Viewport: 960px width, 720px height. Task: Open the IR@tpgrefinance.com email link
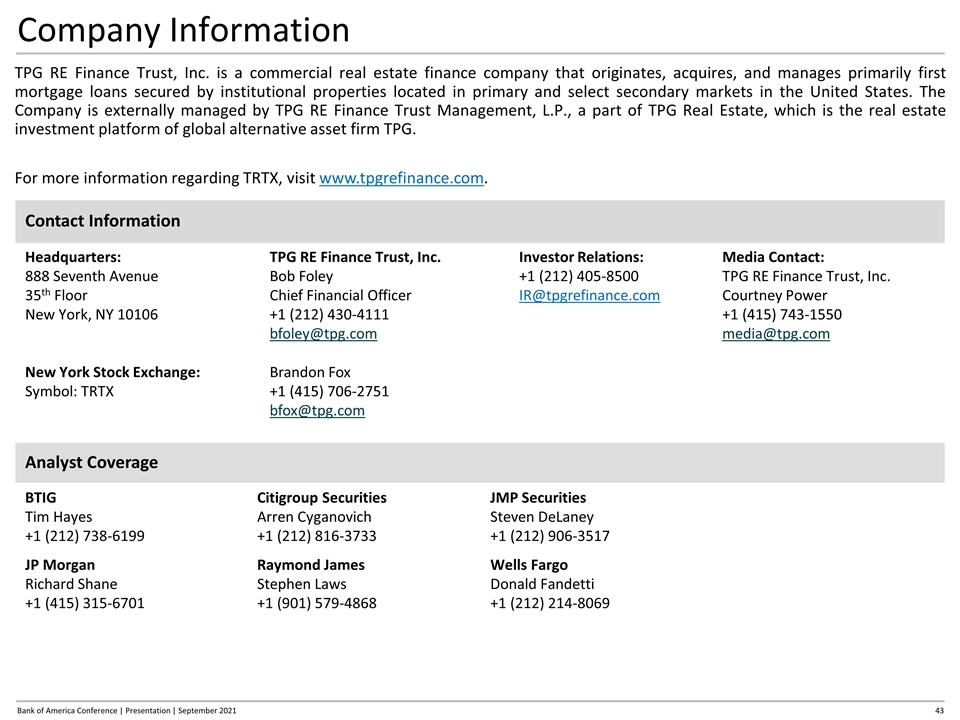(x=589, y=296)
